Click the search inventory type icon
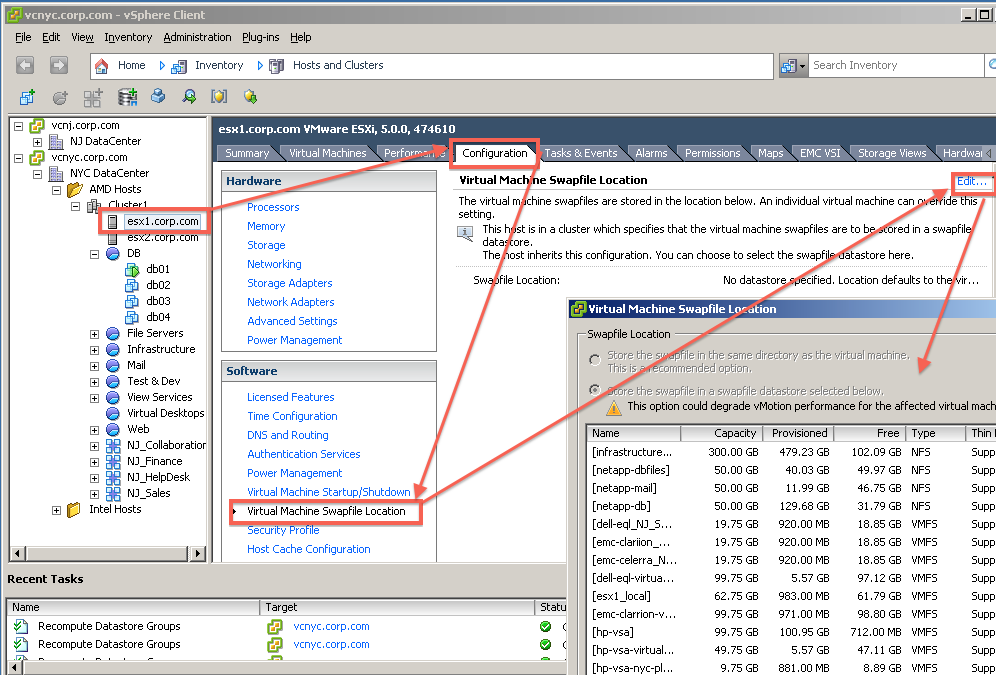This screenshot has width=996, height=675. pos(789,65)
